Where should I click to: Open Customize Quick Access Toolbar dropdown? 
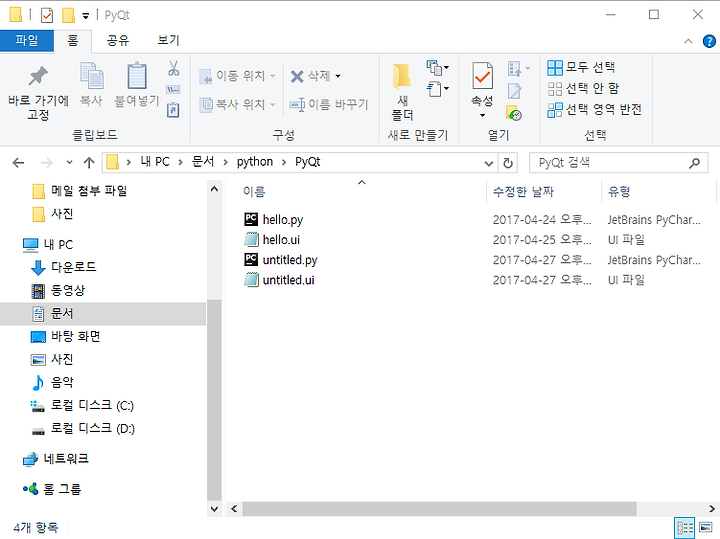coord(85,16)
